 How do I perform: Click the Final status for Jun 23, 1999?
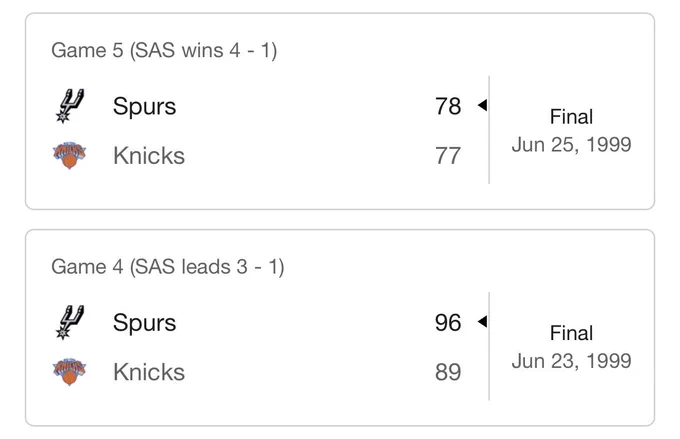(x=571, y=333)
